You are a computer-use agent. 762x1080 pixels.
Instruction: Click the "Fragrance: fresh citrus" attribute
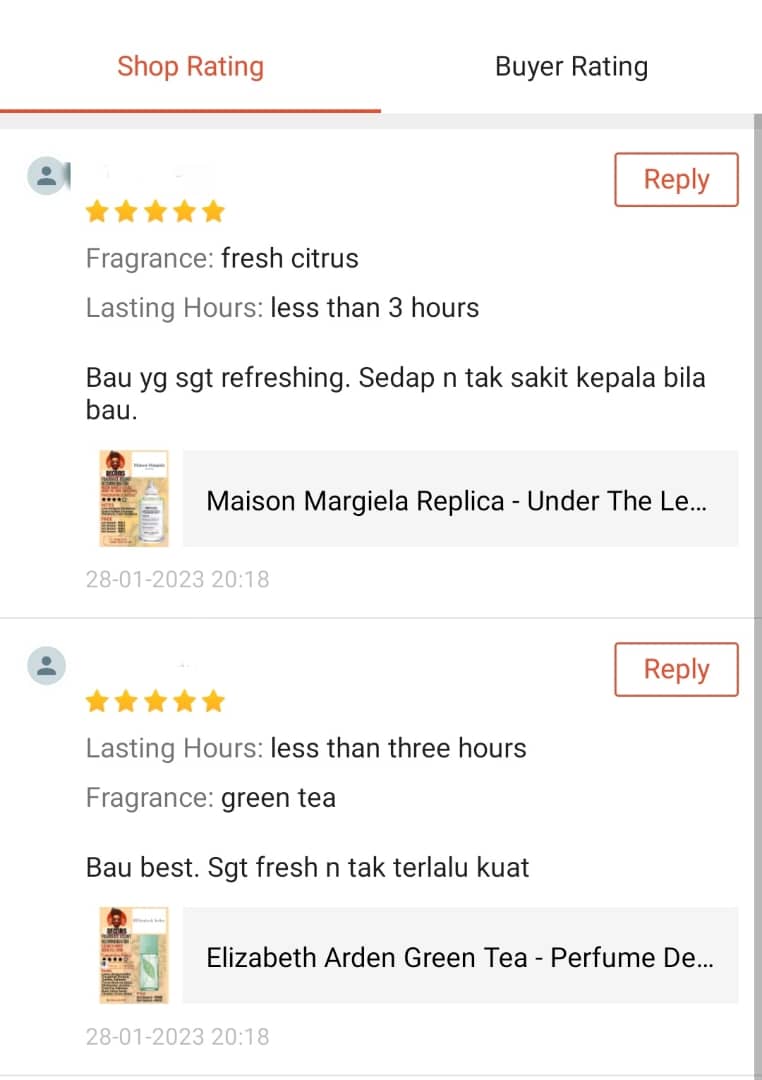[x=222, y=259]
